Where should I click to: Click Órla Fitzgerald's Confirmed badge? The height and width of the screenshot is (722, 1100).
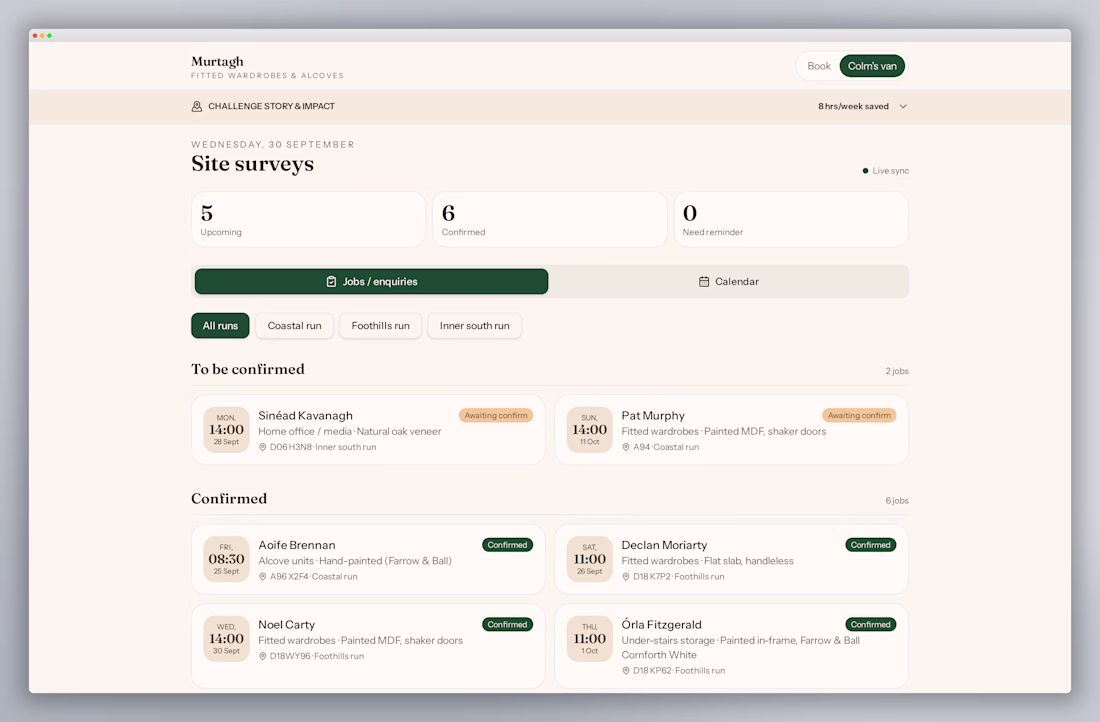[871, 624]
